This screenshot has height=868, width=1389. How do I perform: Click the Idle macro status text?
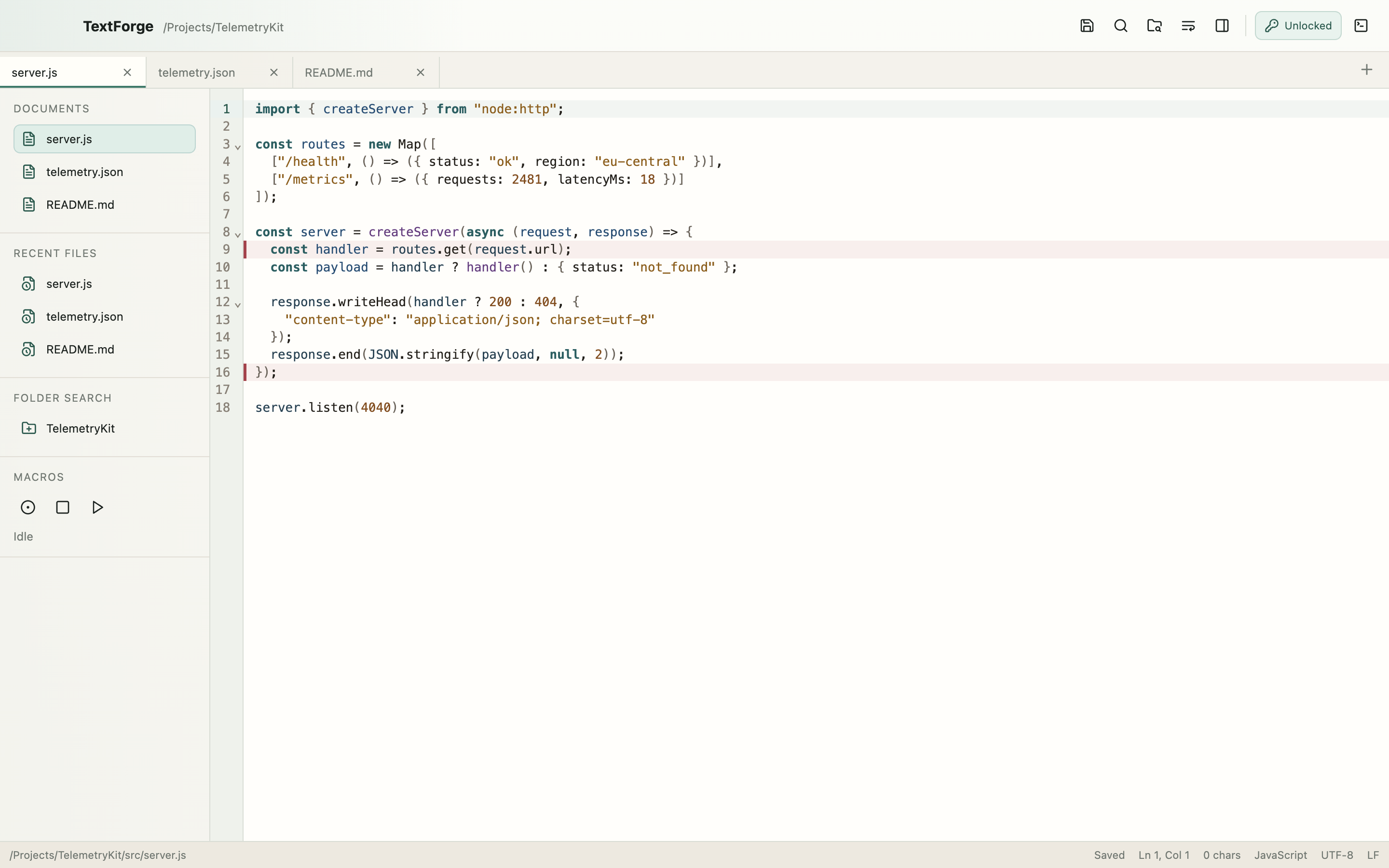click(24, 536)
